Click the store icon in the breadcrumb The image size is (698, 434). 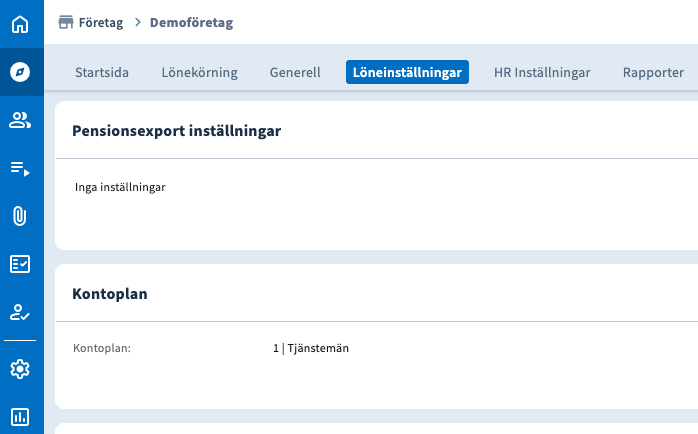[67, 22]
